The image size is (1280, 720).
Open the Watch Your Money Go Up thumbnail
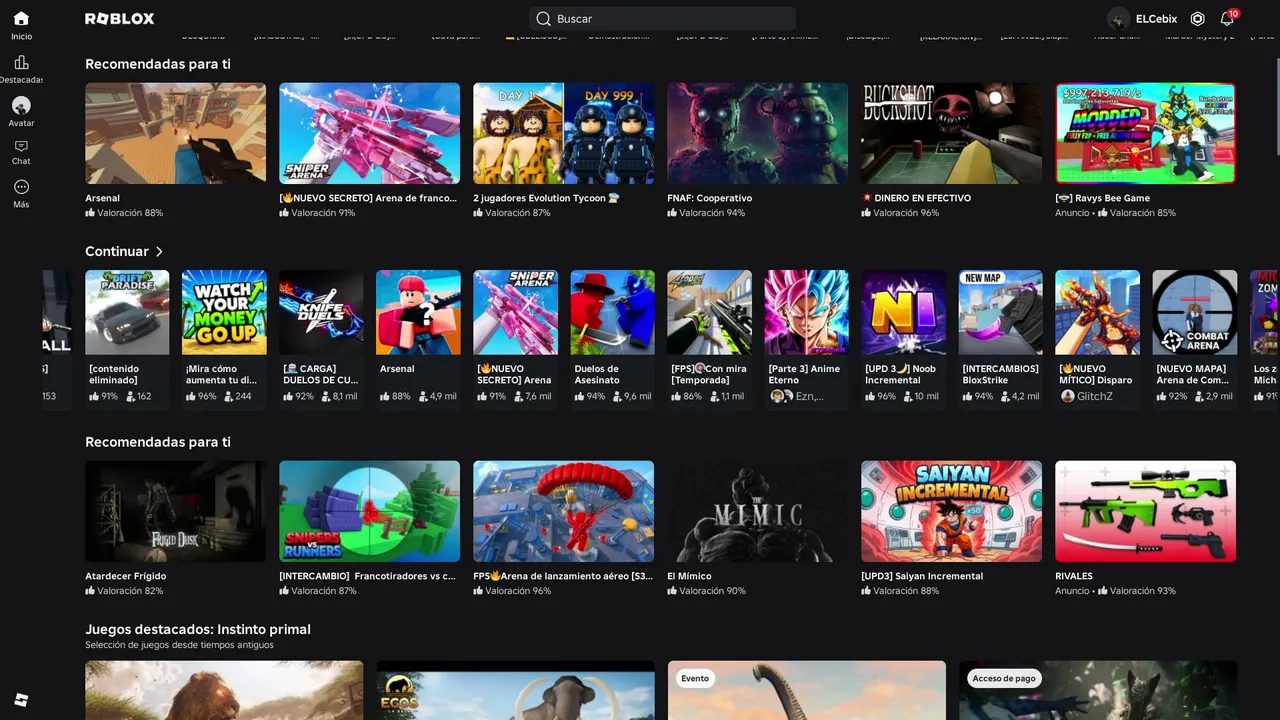(x=224, y=312)
